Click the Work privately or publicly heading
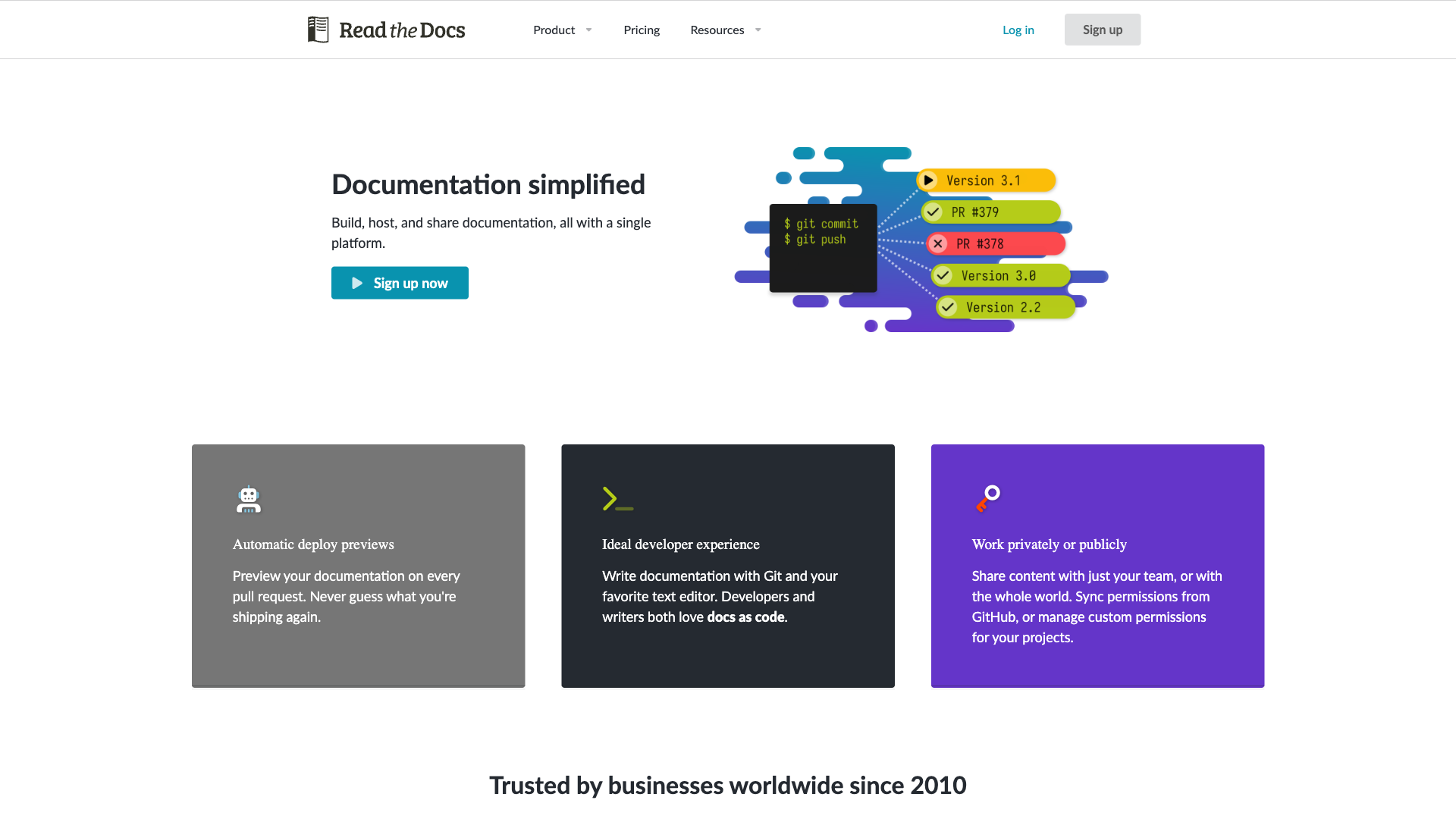The width and height of the screenshot is (1456, 819). tap(1049, 544)
